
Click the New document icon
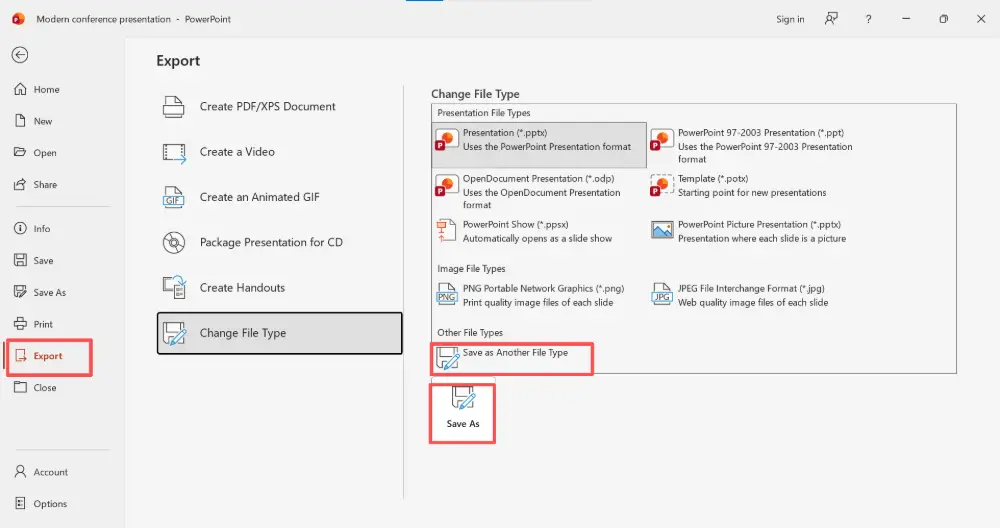point(20,121)
